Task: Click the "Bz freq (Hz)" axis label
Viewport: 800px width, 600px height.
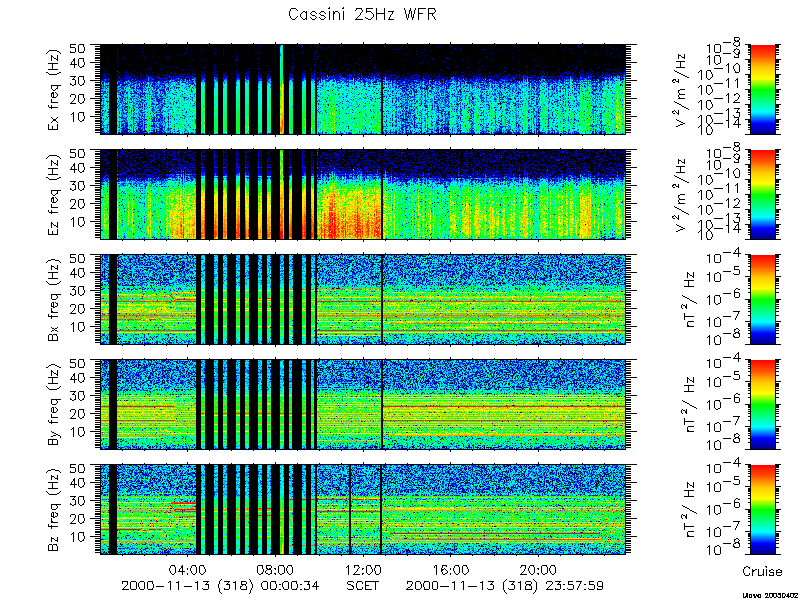Action: click(x=54, y=510)
